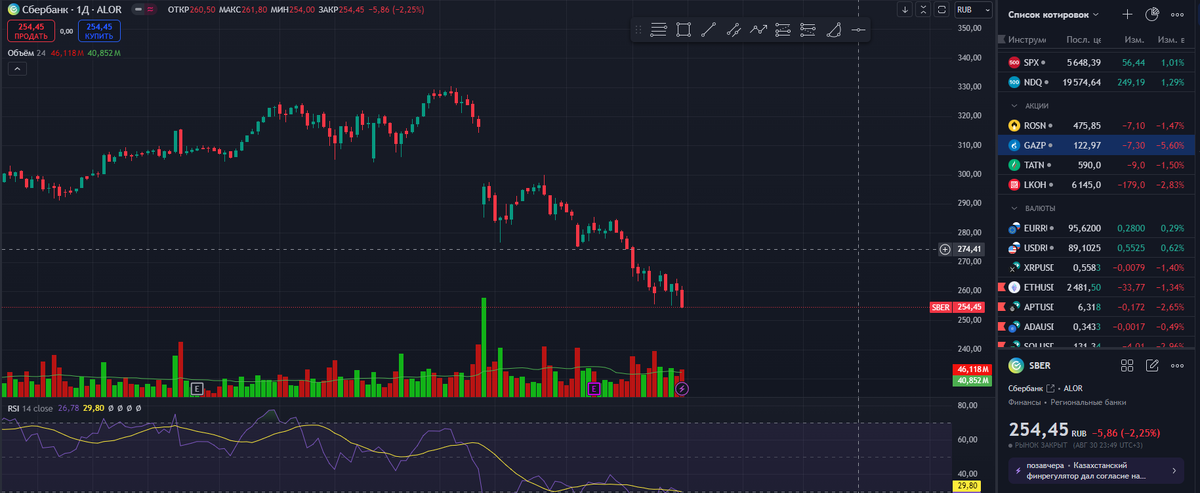Click the Финансы sector text
The height and width of the screenshot is (493, 1200).
pyautogui.click(x=1024, y=402)
